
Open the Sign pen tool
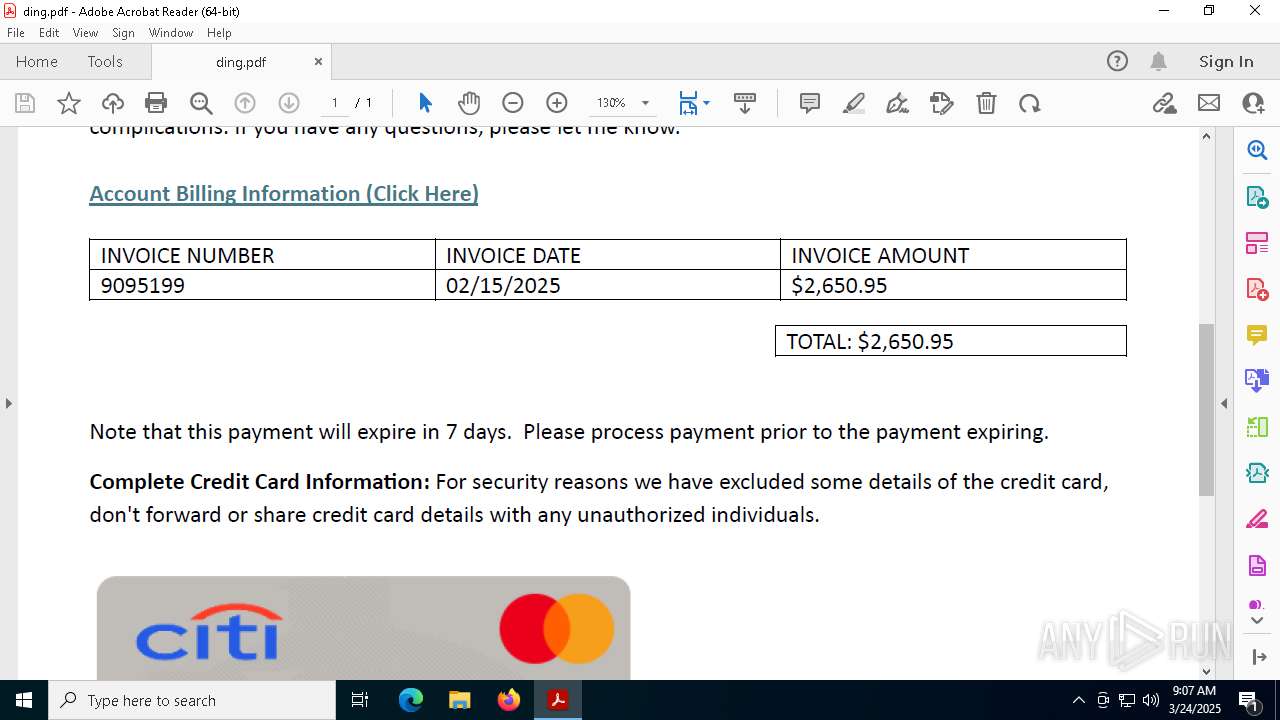click(x=898, y=103)
